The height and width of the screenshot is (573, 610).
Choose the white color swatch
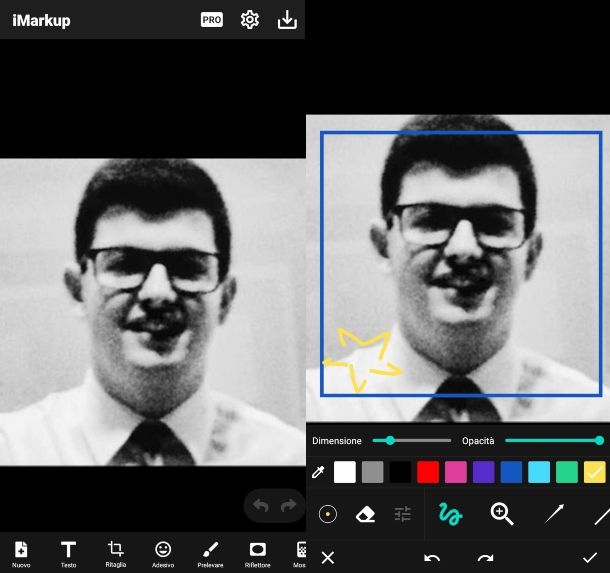click(345, 472)
